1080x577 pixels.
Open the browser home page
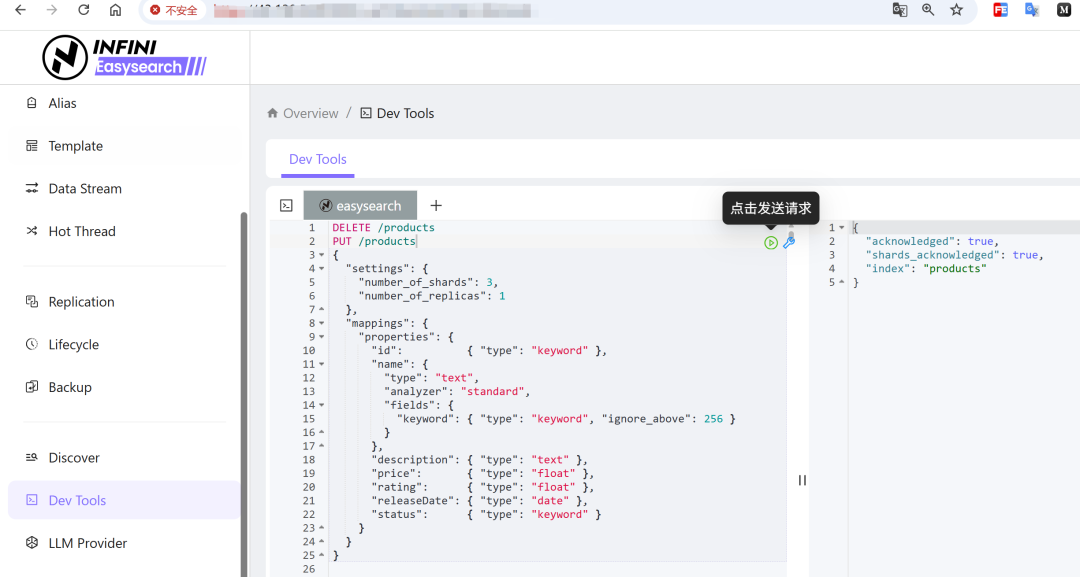(x=115, y=10)
